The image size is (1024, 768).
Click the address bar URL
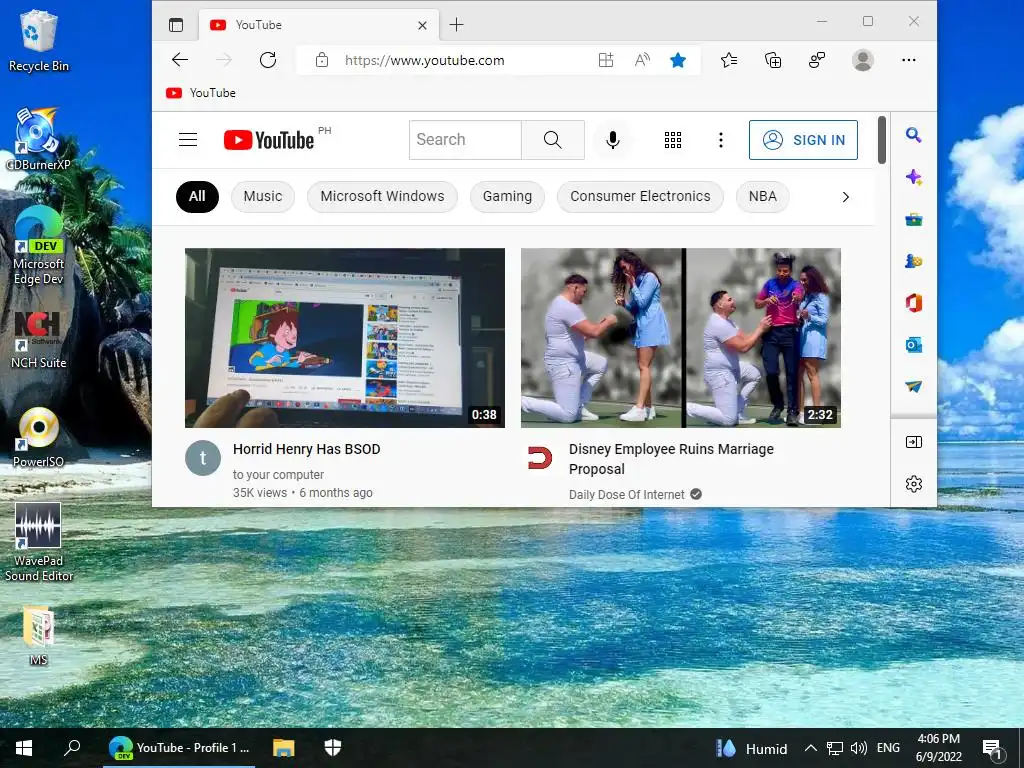tap(424, 60)
